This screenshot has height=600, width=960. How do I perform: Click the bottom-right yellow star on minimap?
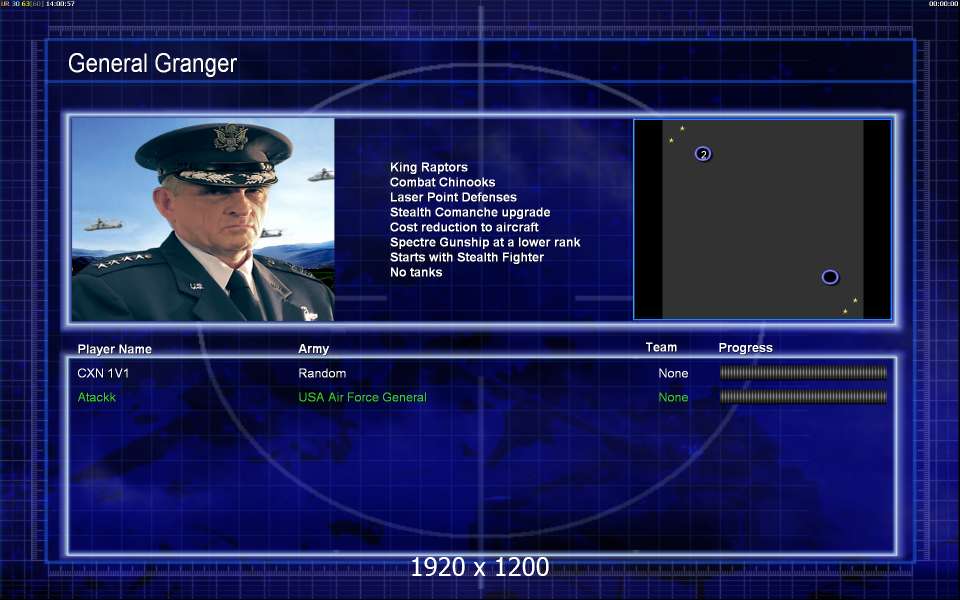[x=845, y=312]
